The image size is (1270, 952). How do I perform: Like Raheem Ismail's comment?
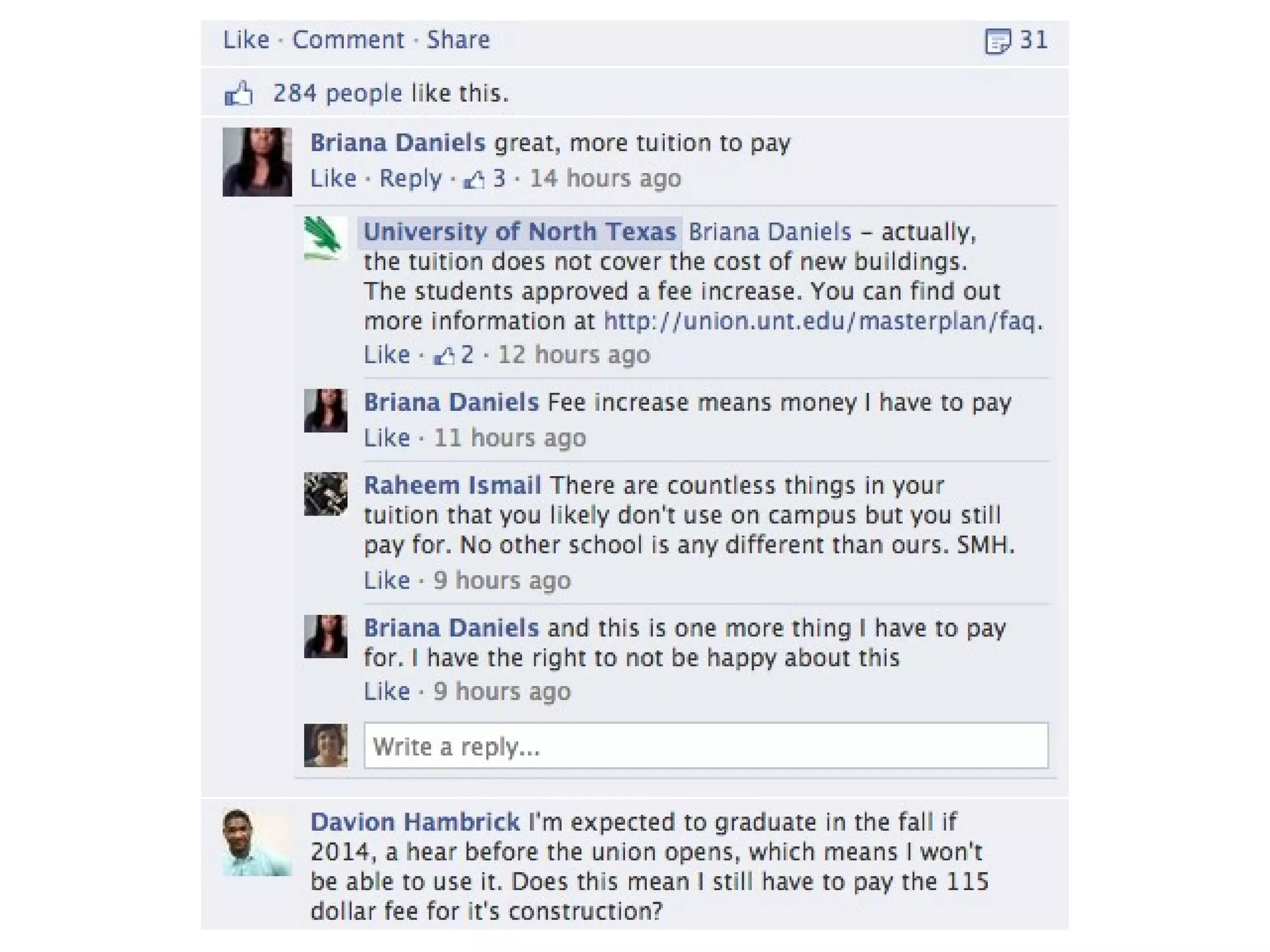point(386,581)
